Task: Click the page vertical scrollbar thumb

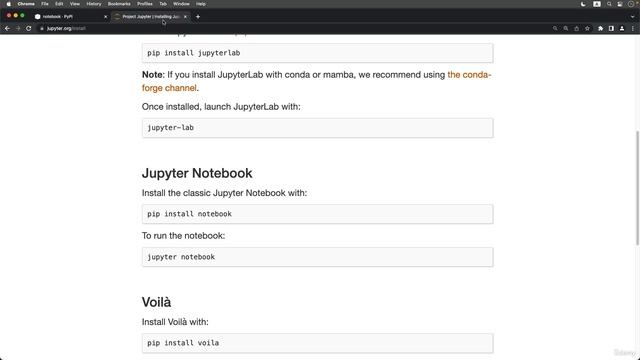Action: tap(637, 188)
